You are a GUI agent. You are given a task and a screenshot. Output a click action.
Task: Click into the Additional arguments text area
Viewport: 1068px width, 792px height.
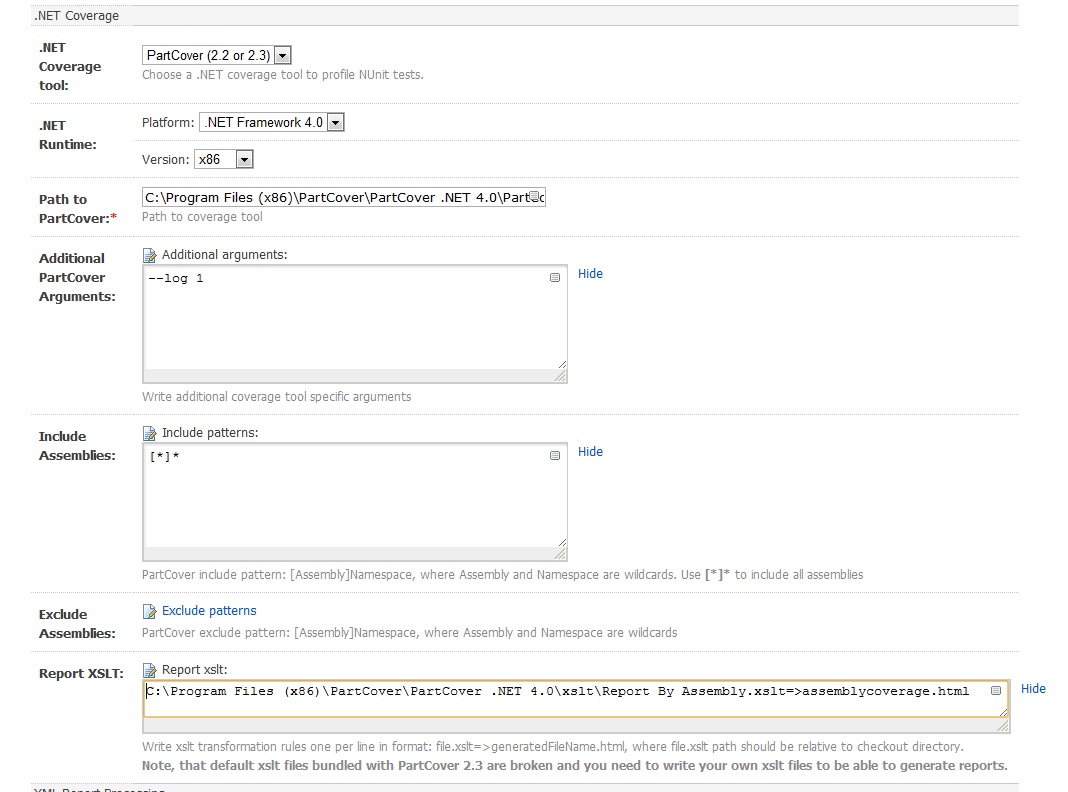[x=354, y=319]
